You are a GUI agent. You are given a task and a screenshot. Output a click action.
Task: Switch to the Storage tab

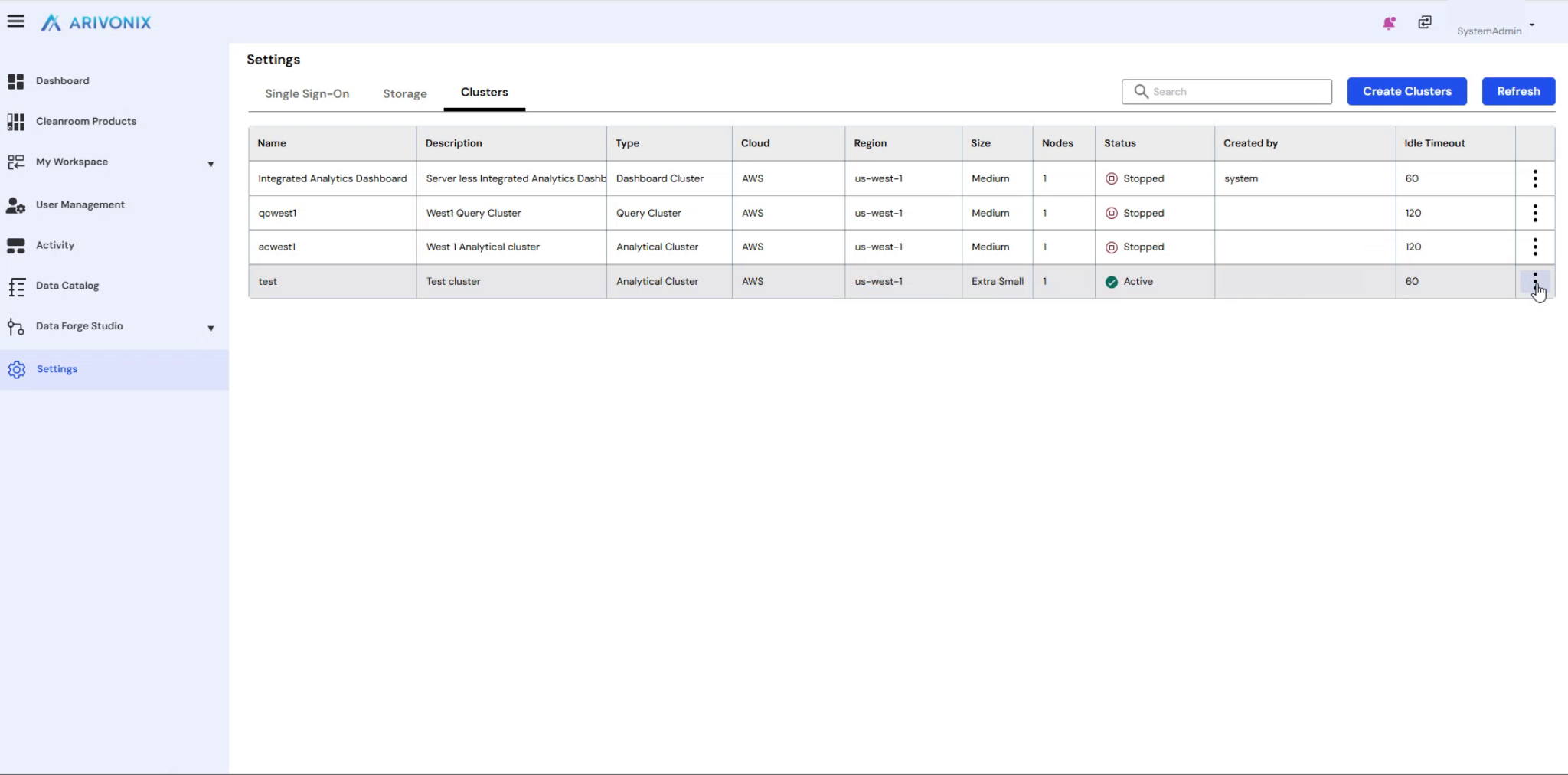[x=405, y=93]
